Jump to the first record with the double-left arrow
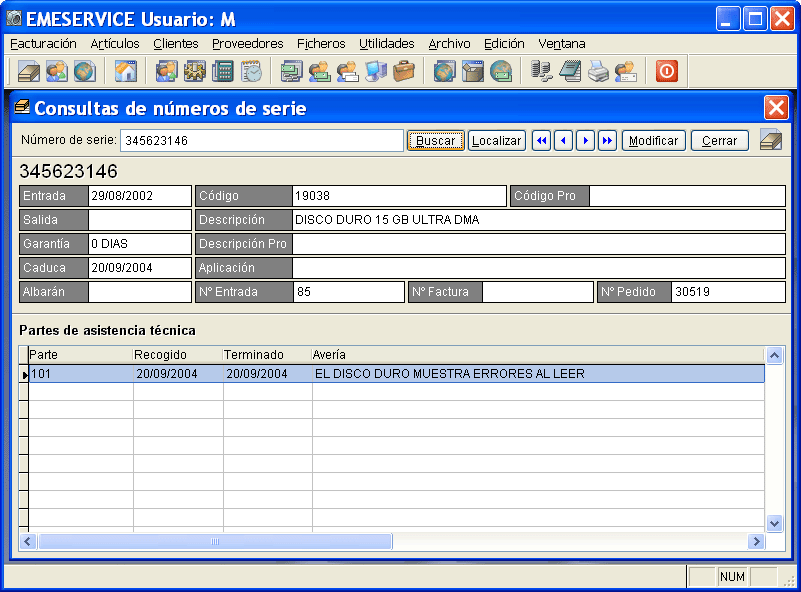 click(541, 140)
